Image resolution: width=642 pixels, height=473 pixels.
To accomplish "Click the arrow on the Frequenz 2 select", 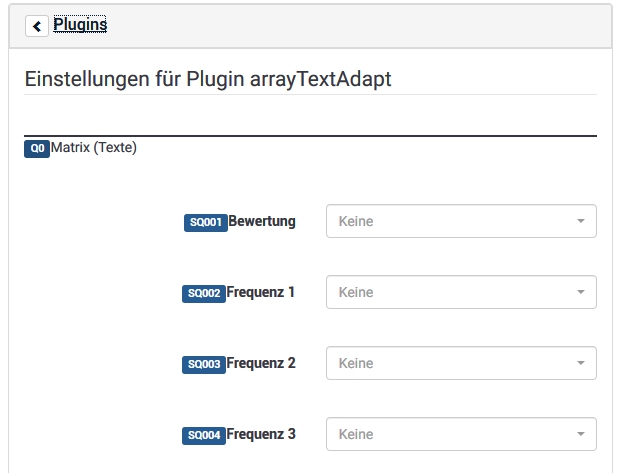I will [x=581, y=364].
